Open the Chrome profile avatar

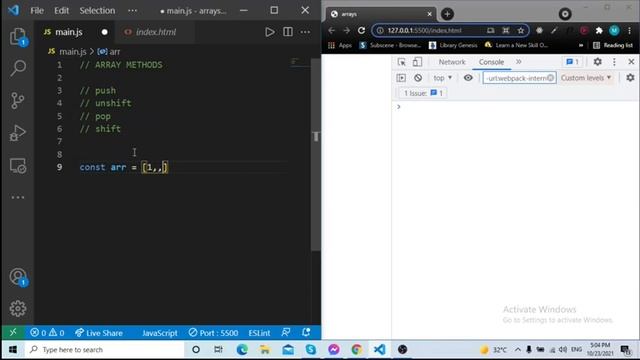[614, 31]
